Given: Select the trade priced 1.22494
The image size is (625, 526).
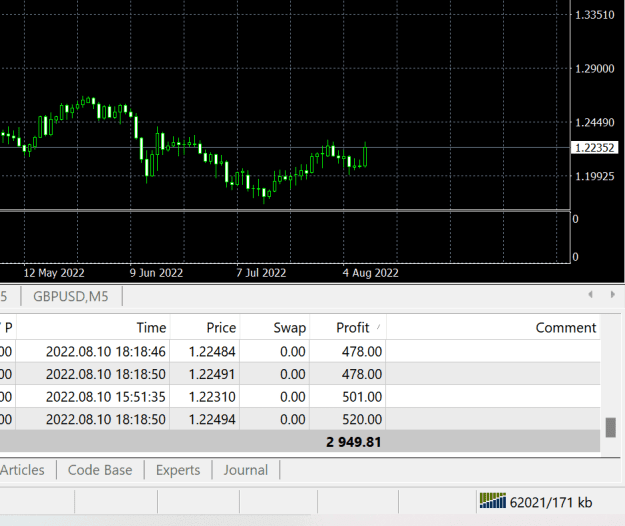Looking at the screenshot, I should pyautogui.click(x=300, y=419).
